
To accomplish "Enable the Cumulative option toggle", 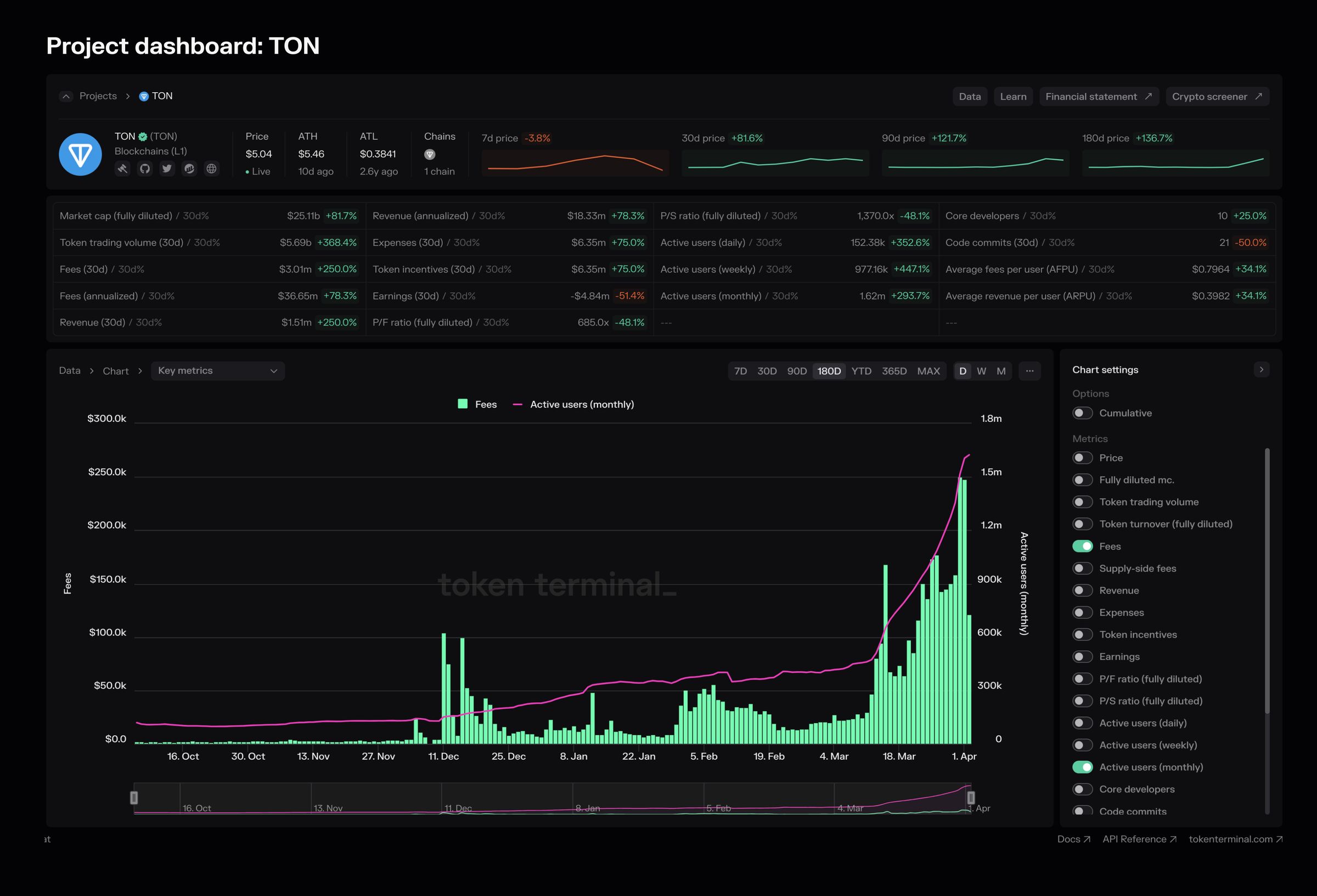I will [1082, 413].
